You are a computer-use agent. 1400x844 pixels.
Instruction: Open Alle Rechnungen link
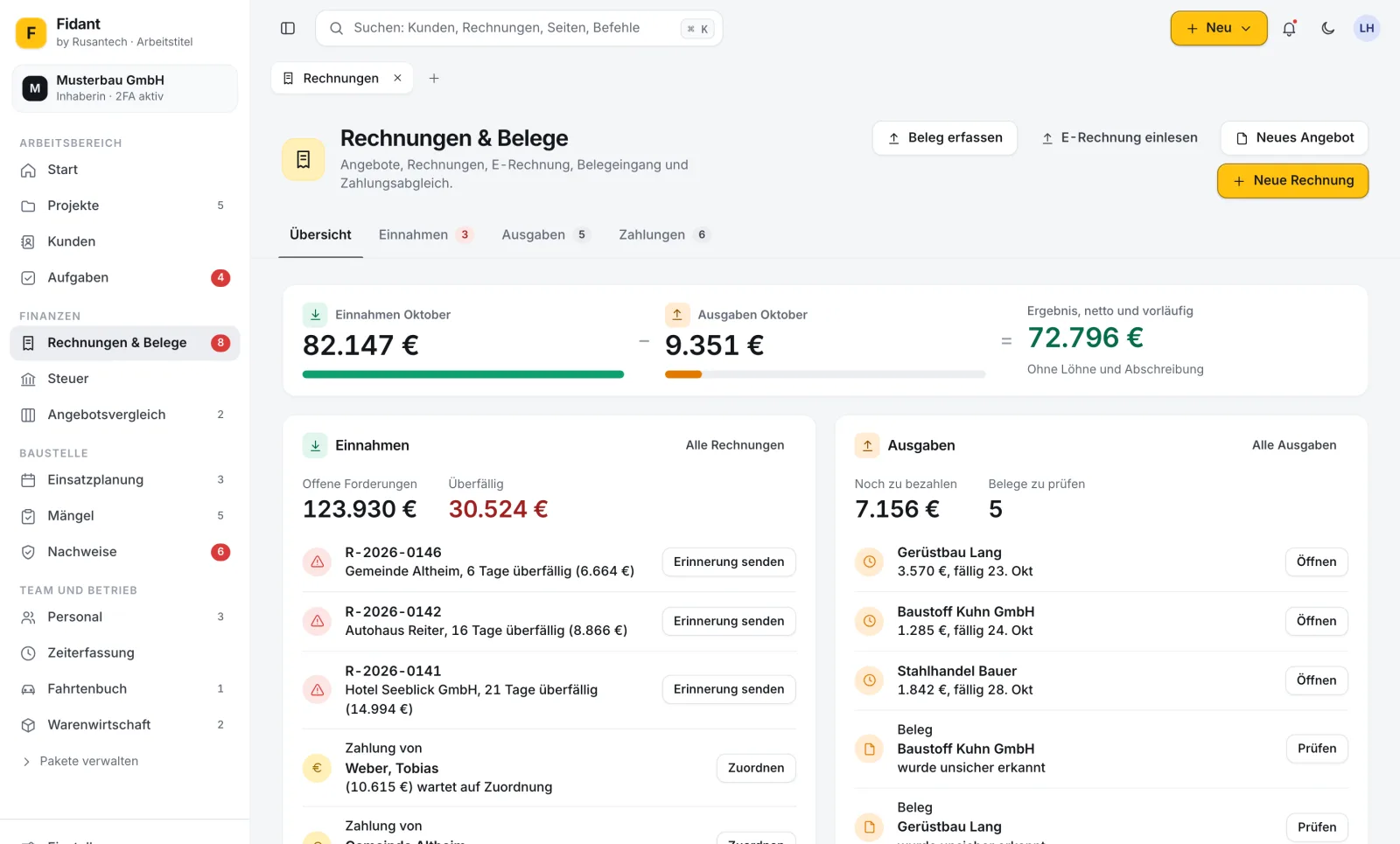click(735, 445)
